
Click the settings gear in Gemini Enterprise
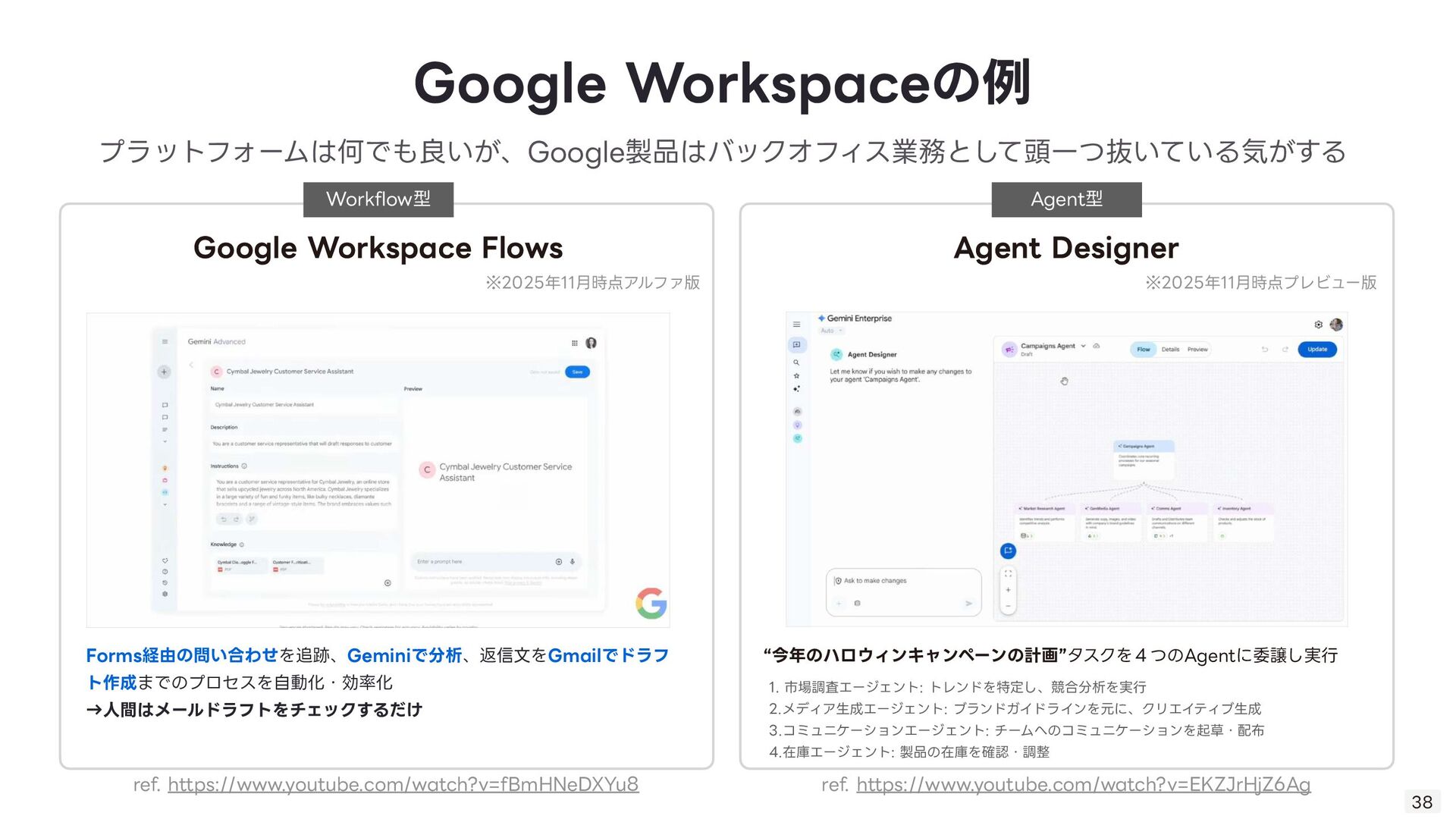pyautogui.click(x=1319, y=325)
